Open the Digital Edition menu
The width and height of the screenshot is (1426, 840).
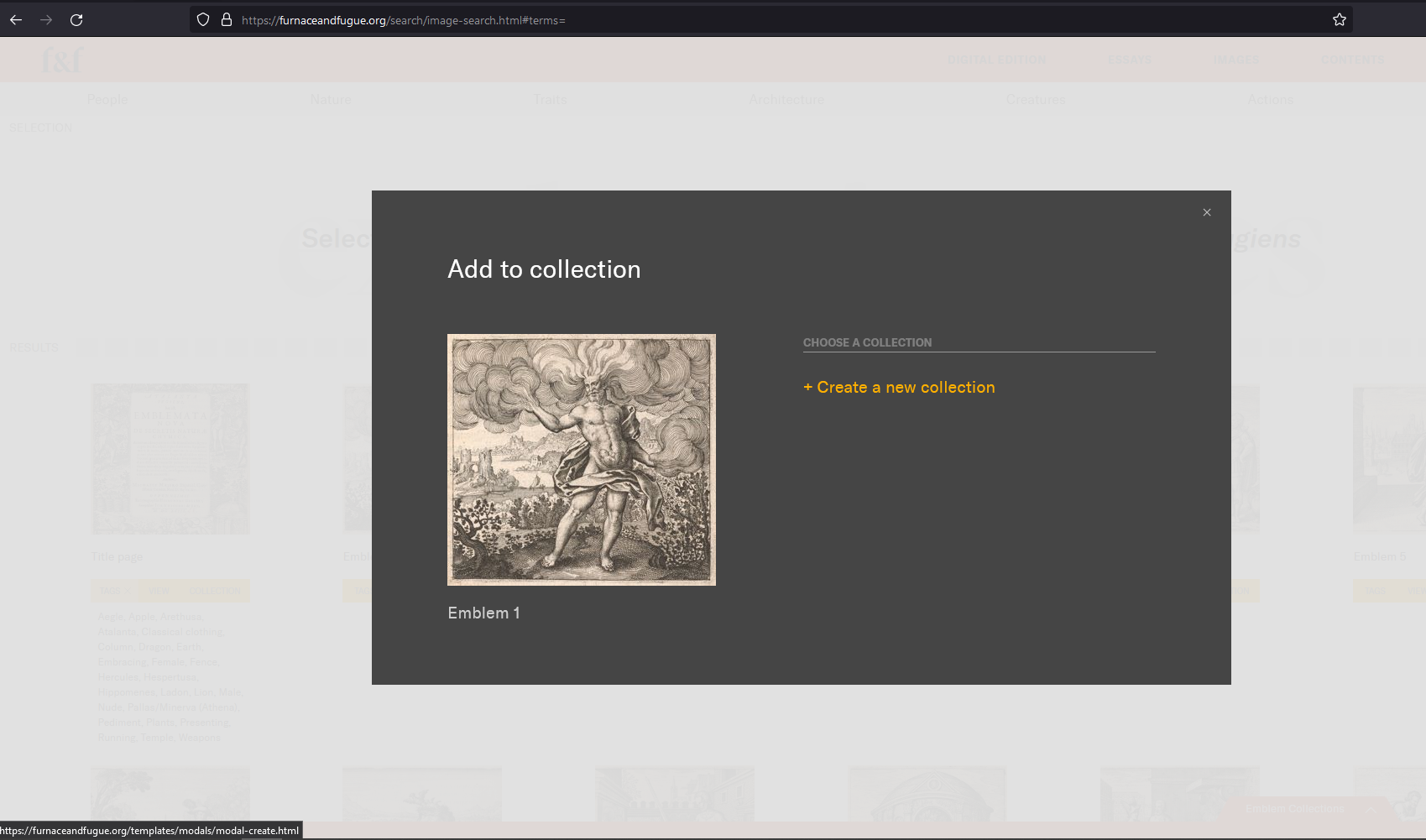[x=996, y=60]
